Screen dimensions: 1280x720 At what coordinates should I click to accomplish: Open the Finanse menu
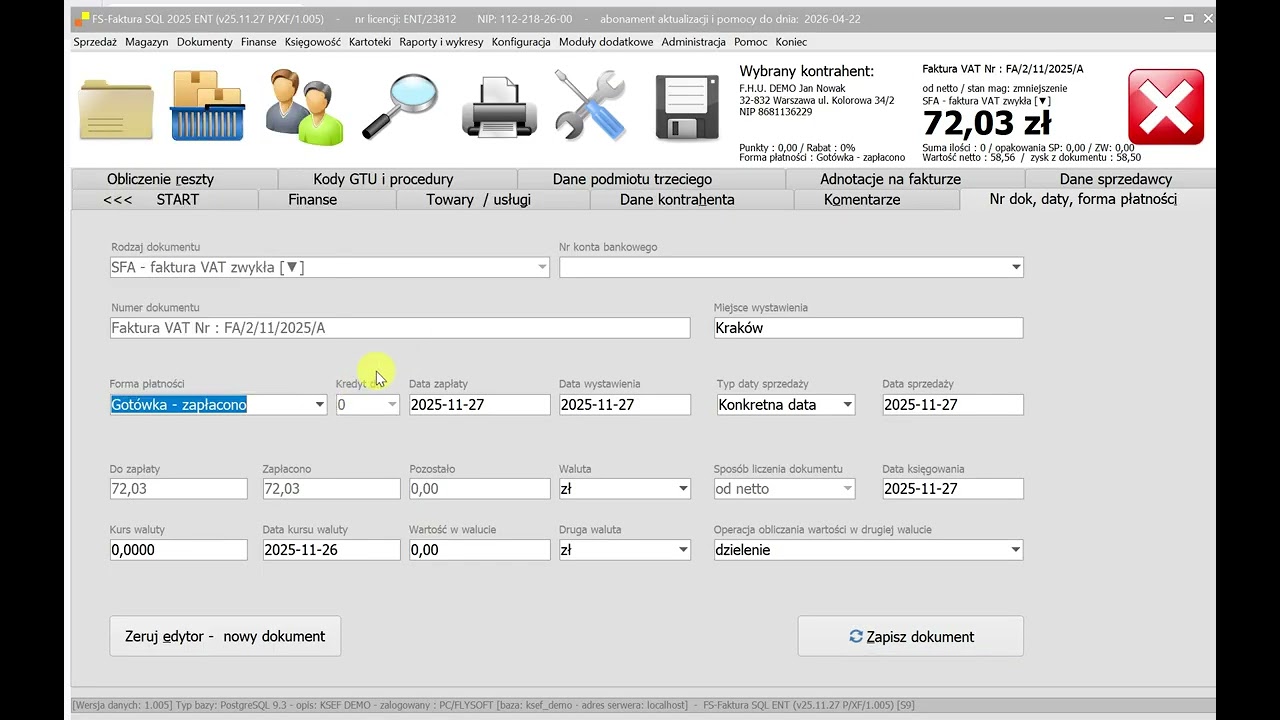point(259,42)
